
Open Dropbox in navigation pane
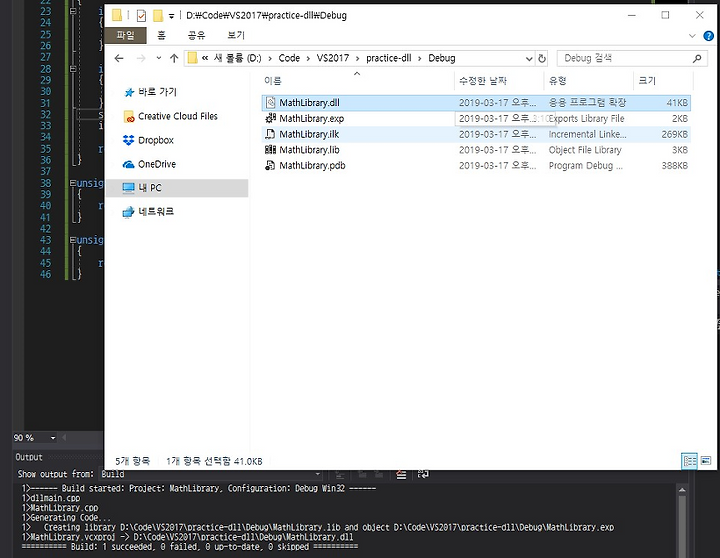pos(149,140)
